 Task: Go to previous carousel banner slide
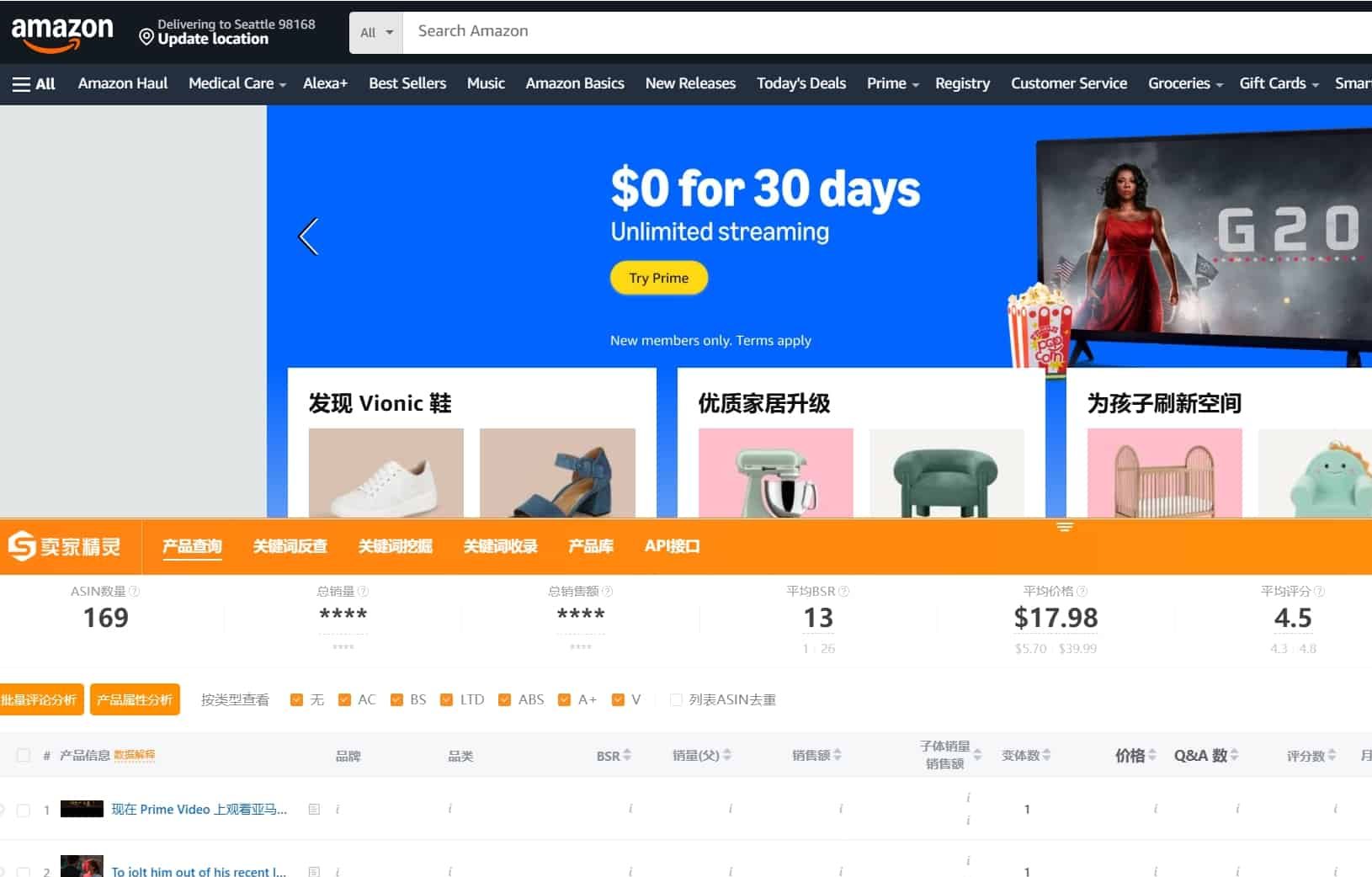tap(309, 237)
